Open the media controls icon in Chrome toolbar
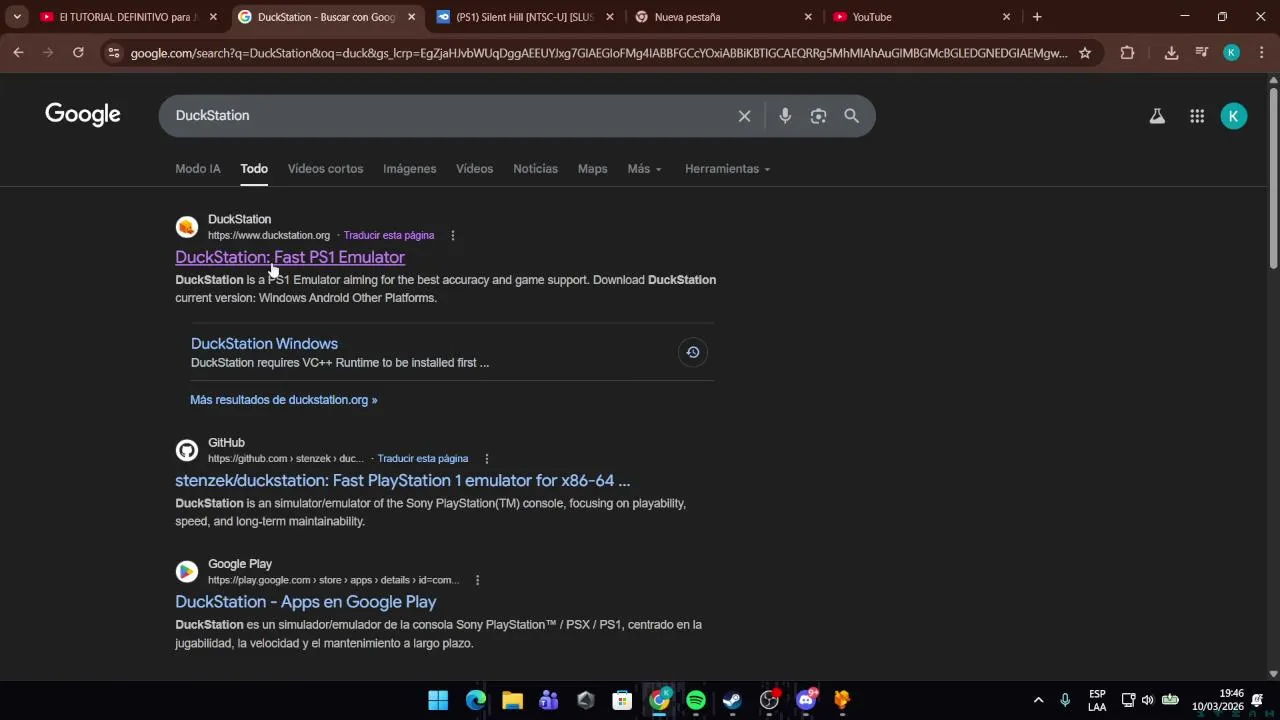This screenshot has width=1280, height=720. [x=1202, y=53]
